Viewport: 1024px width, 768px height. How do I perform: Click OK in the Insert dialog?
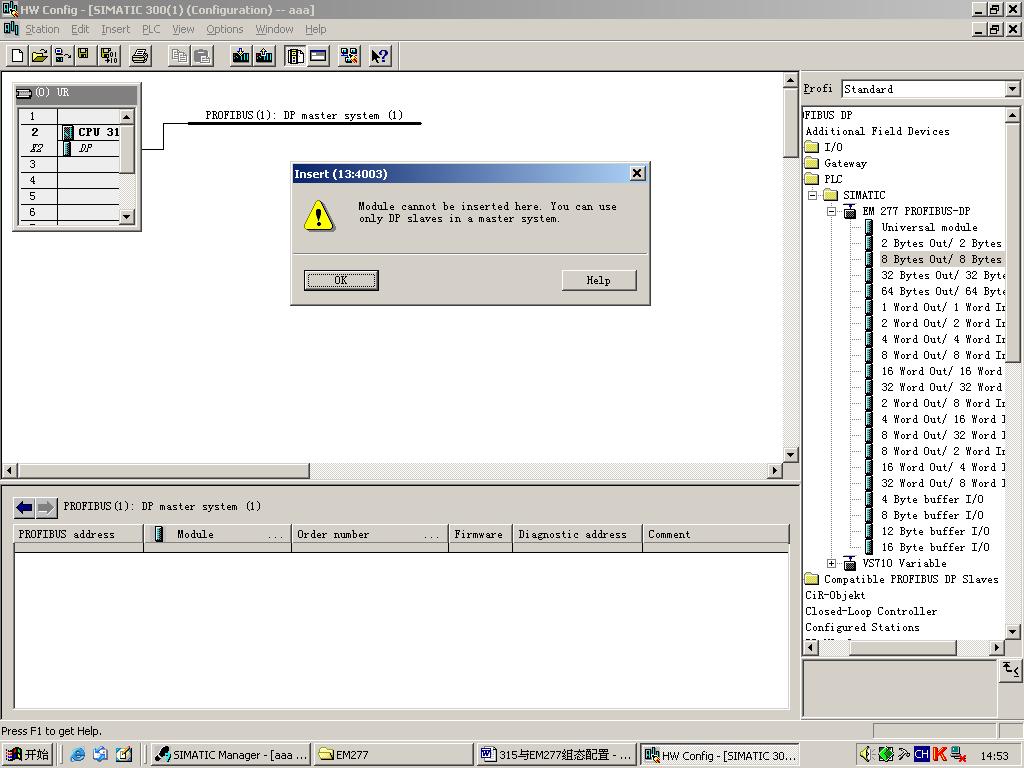click(341, 280)
